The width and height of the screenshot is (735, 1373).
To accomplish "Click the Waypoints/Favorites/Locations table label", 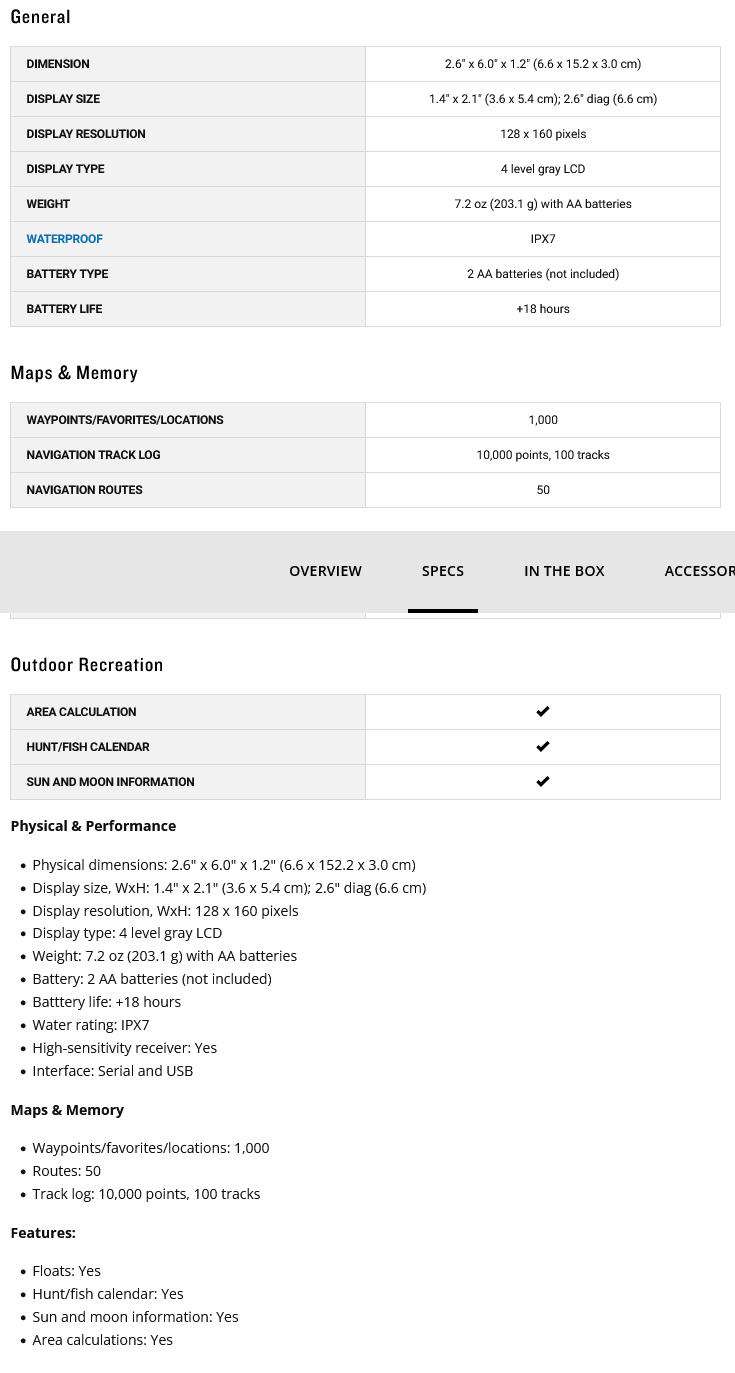I will (125, 420).
